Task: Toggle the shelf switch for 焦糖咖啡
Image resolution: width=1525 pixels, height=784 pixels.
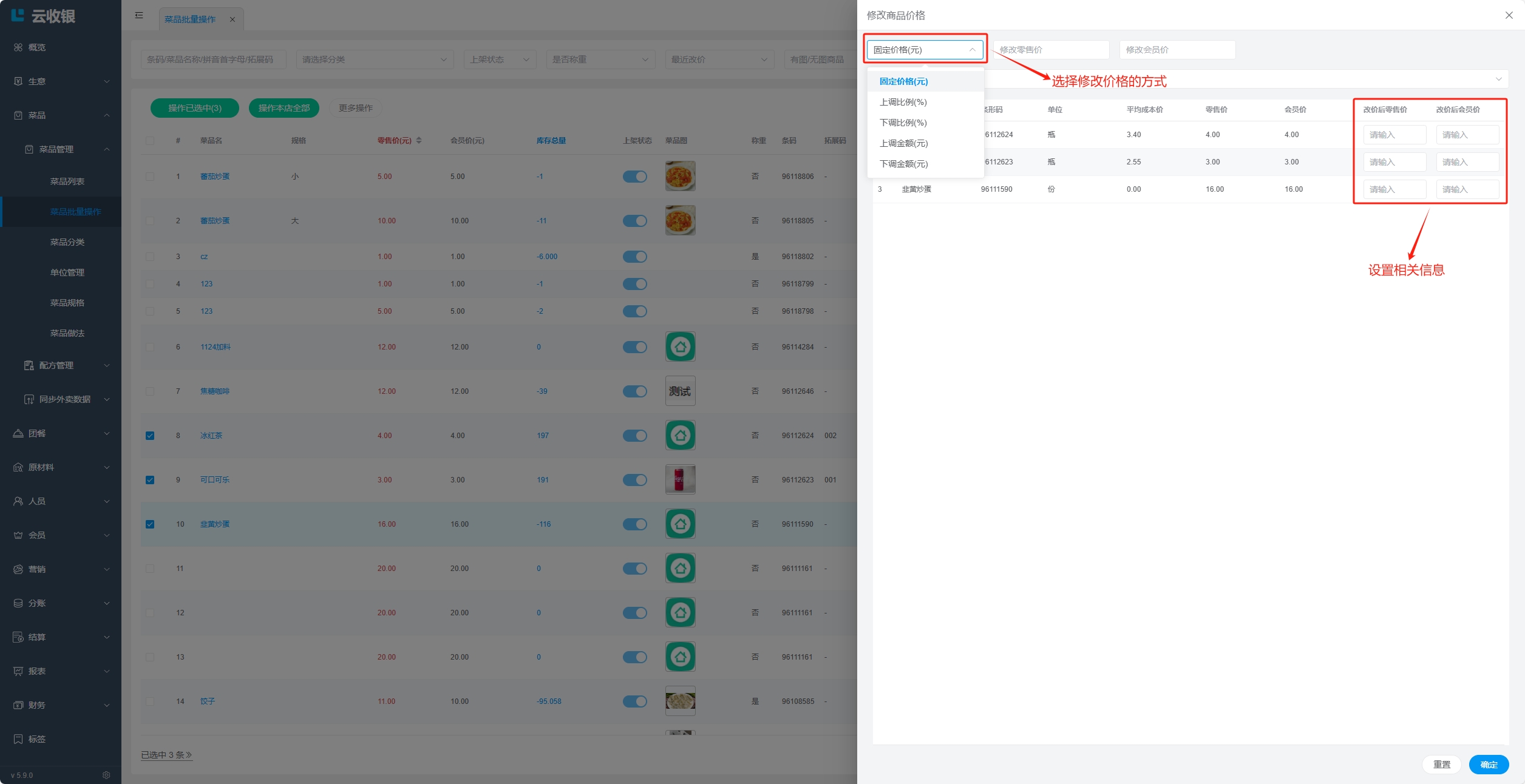Action: (x=634, y=391)
